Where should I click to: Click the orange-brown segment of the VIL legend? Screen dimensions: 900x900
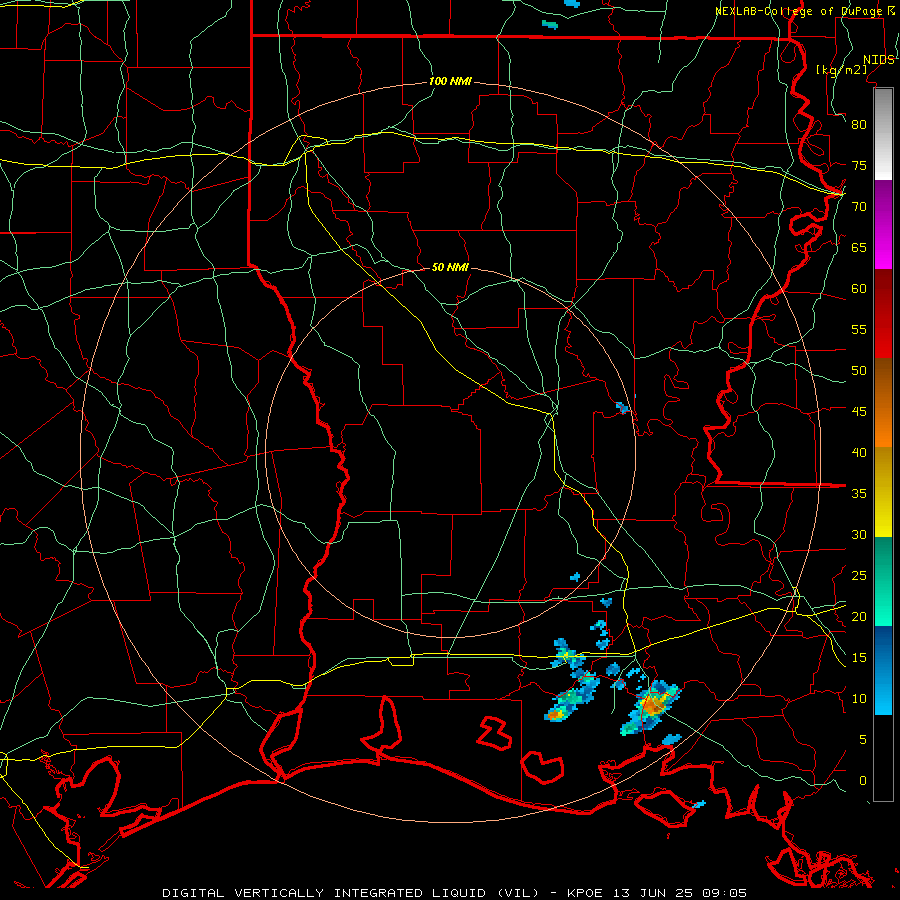click(x=883, y=403)
